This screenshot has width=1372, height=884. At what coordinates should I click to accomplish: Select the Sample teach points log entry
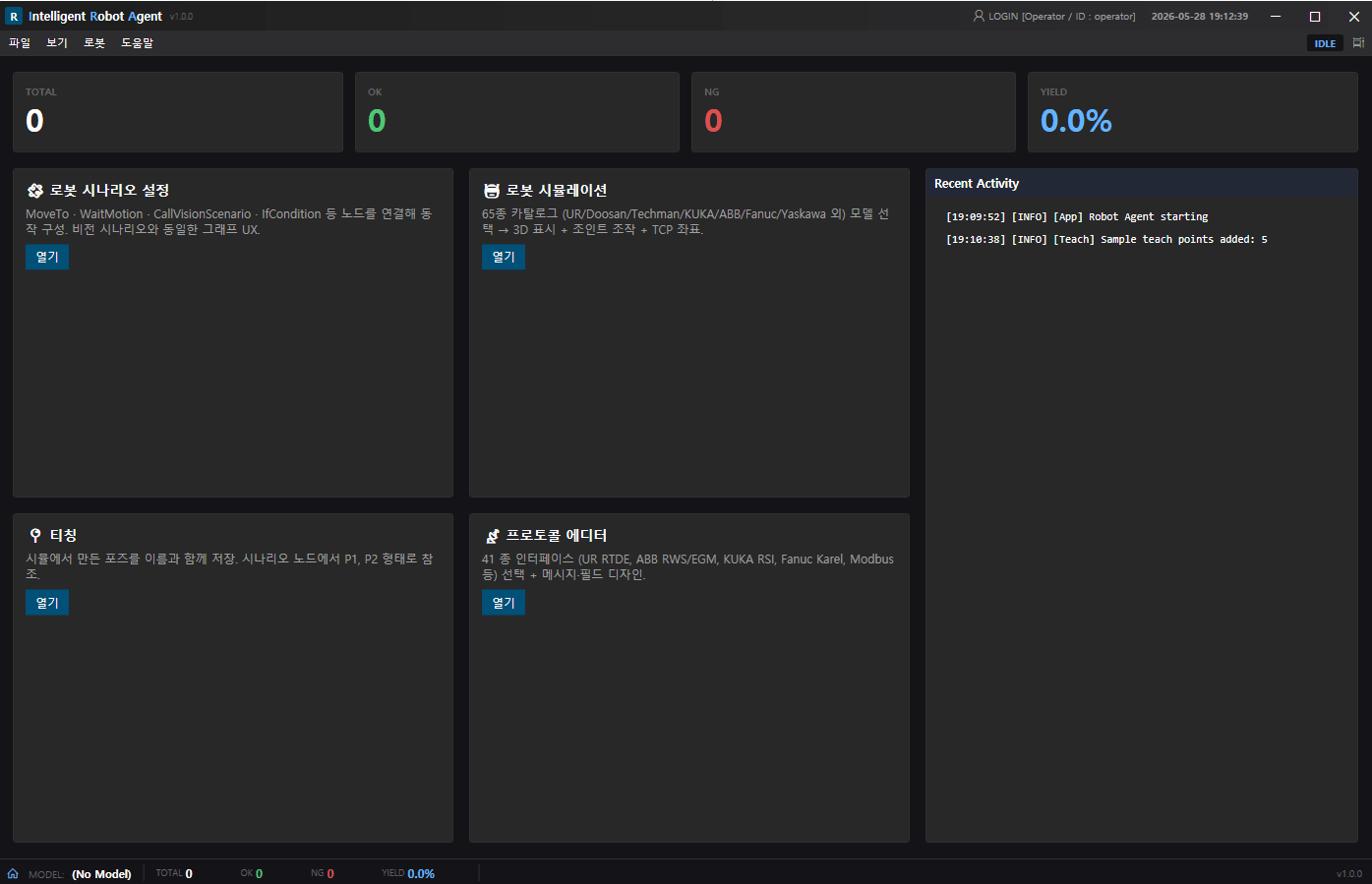(1106, 239)
